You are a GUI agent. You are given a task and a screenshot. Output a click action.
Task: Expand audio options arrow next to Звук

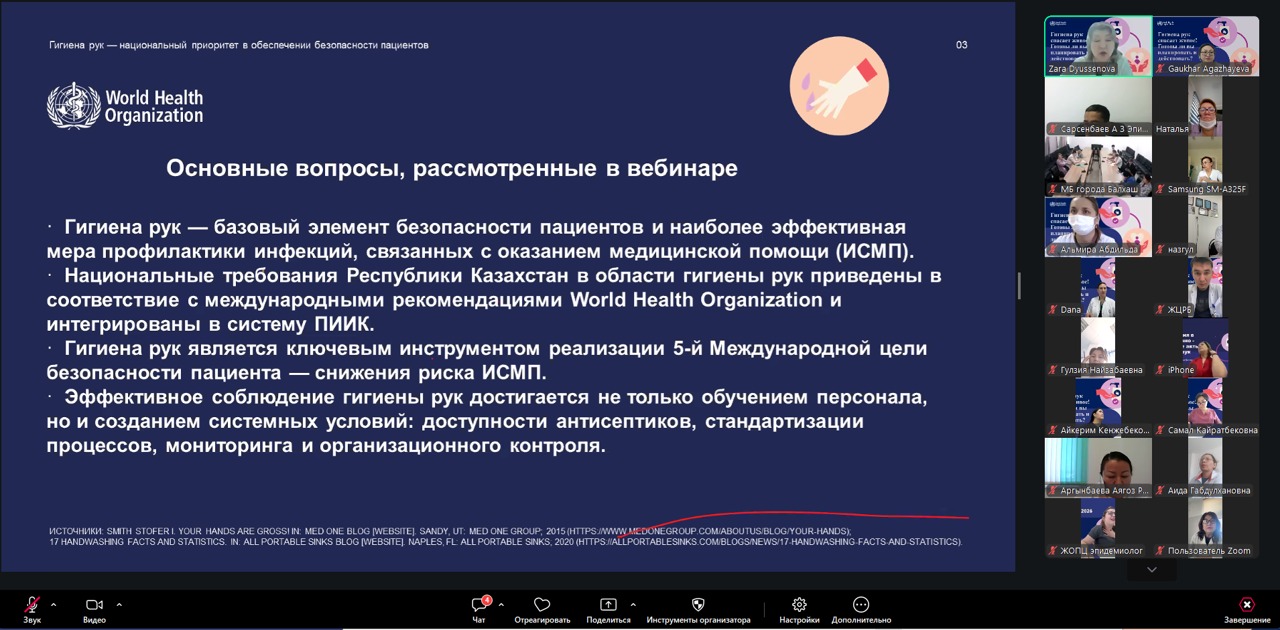53,604
